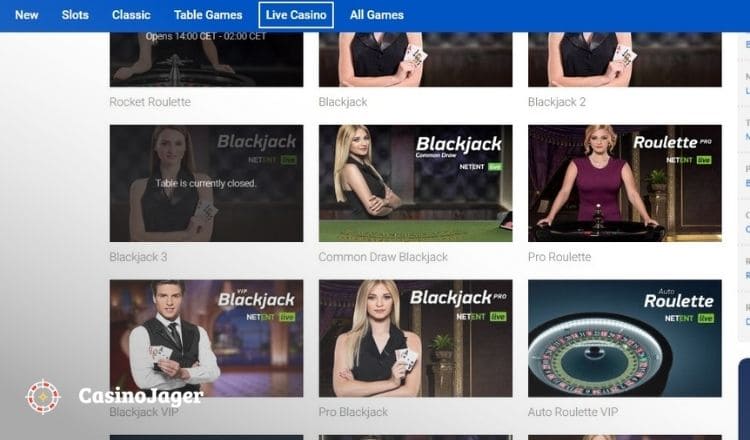The image size is (750, 440).
Task: Launch the Pro Roulette game thumbnail
Action: (x=625, y=183)
